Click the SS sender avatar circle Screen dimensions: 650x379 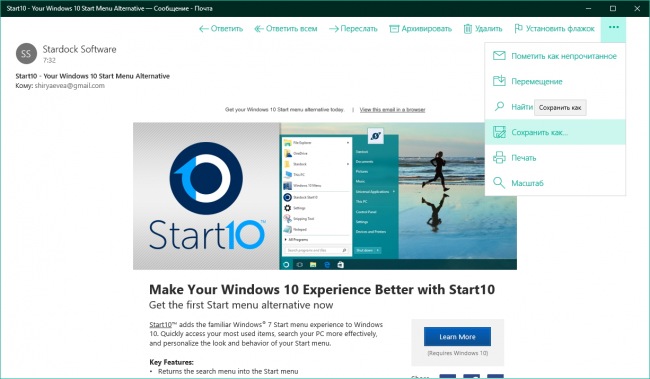pos(26,53)
